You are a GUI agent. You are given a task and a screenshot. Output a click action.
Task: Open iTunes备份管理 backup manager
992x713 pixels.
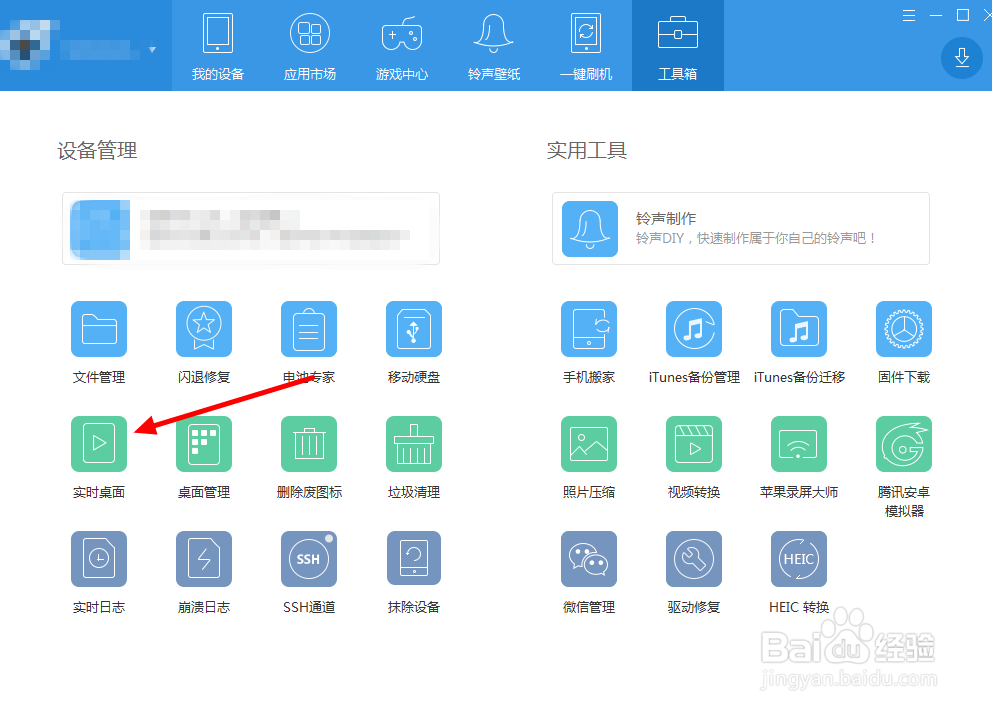tap(693, 329)
